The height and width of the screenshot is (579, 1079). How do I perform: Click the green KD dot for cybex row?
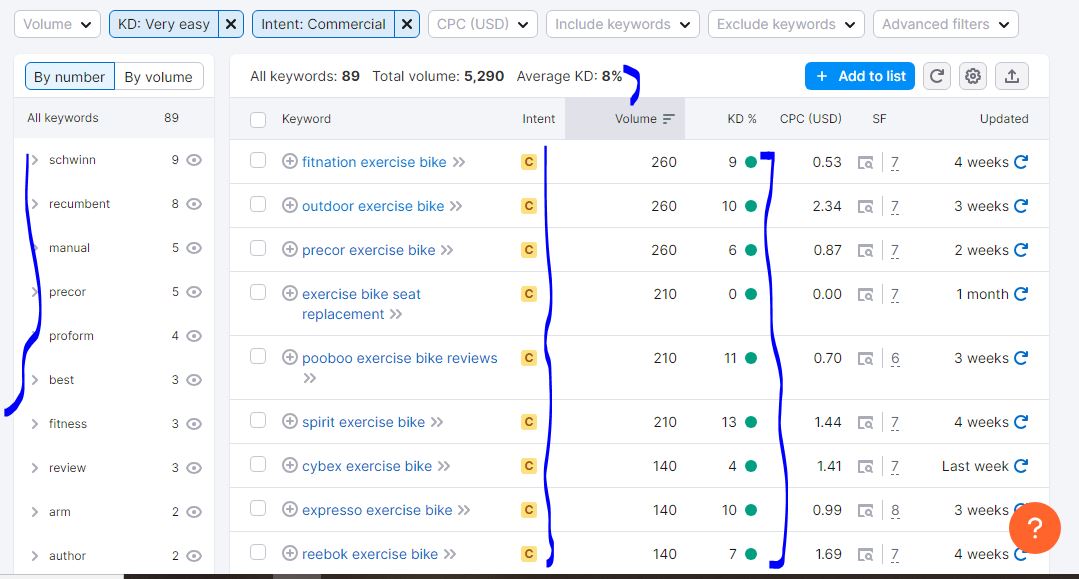pos(751,466)
